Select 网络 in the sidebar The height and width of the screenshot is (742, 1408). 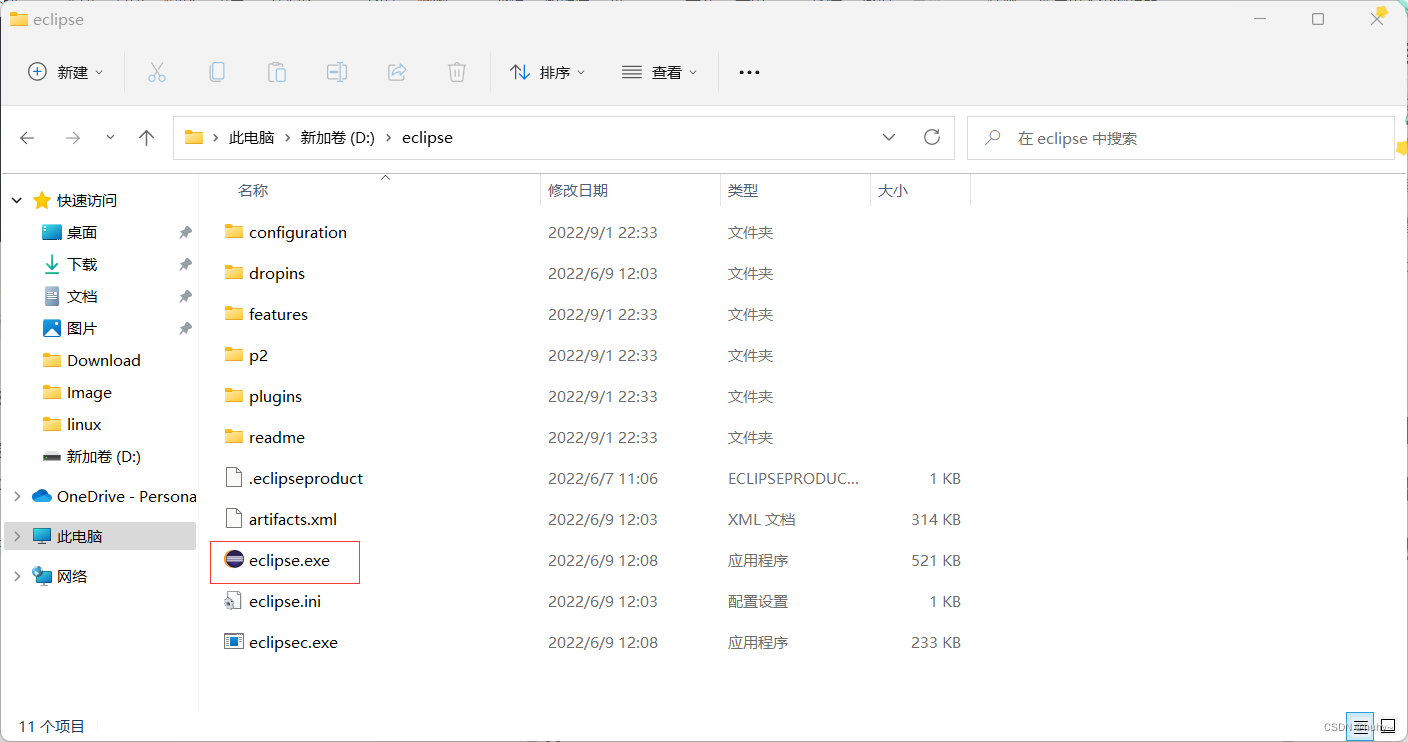(72, 576)
